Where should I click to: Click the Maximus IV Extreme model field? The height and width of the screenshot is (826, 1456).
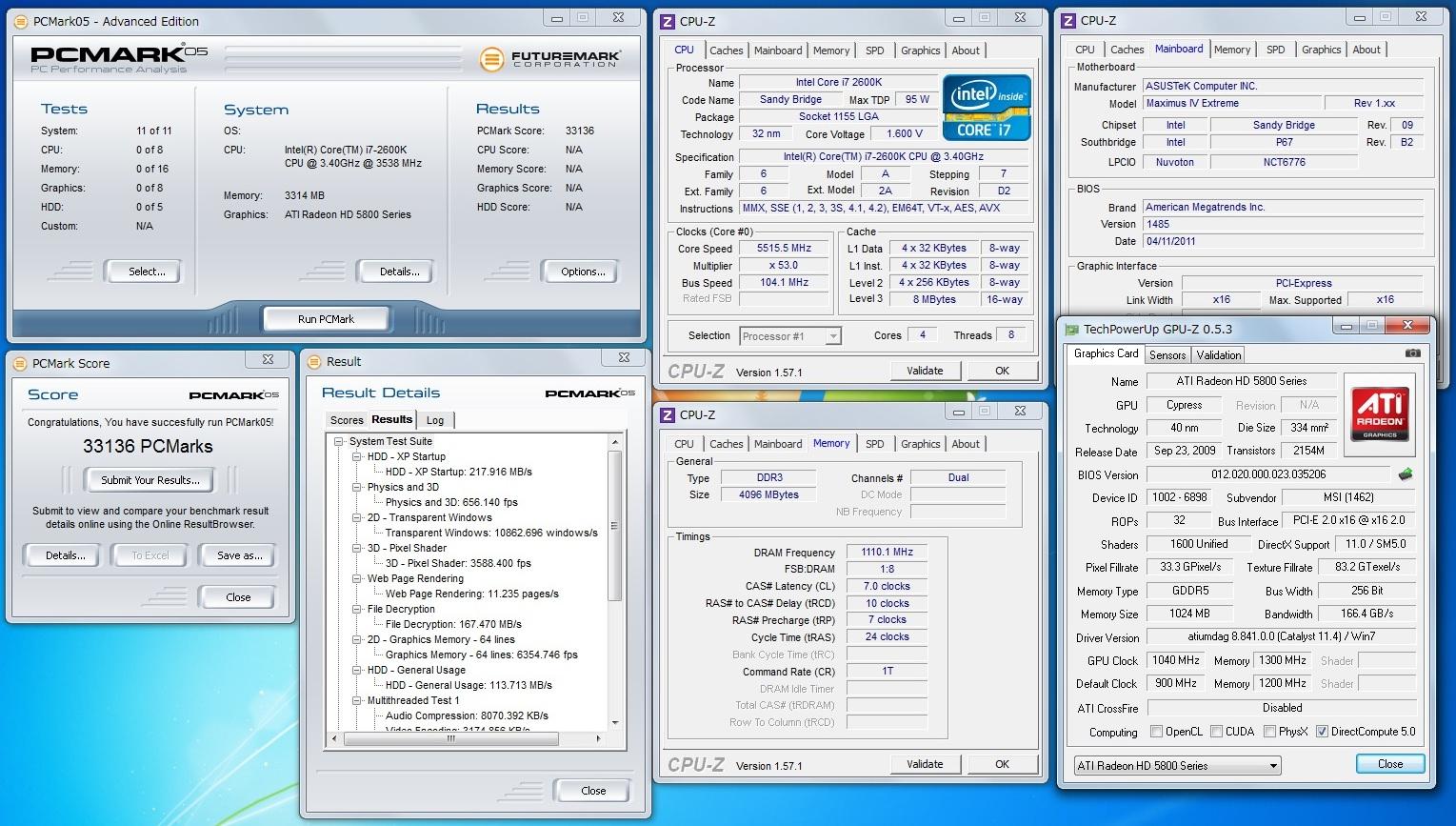(1230, 103)
